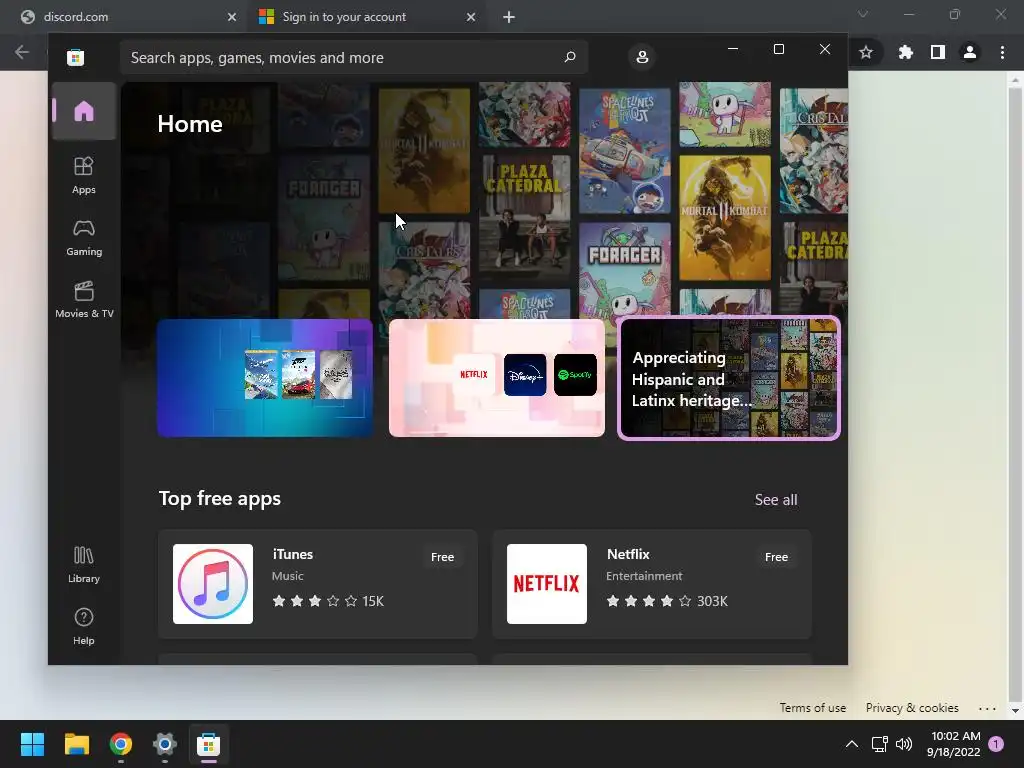This screenshot has width=1024, height=768.
Task: Click the Microsoft Store logo icon
Action: (x=75, y=57)
